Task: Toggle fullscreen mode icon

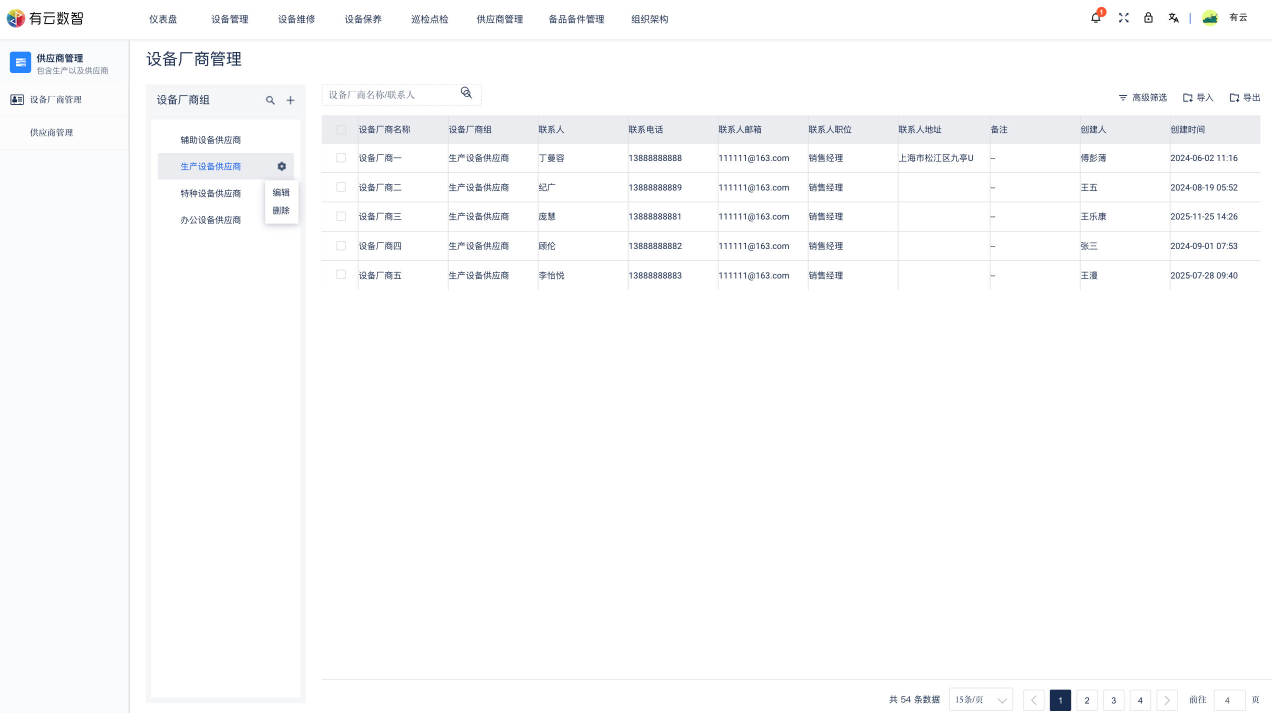Action: [1123, 18]
